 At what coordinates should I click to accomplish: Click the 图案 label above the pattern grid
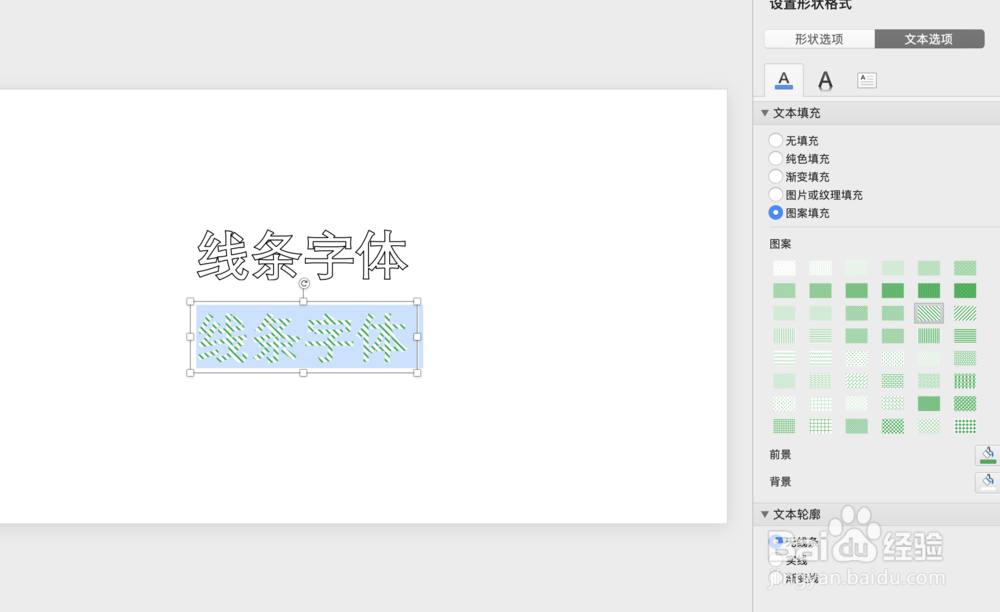[780, 244]
